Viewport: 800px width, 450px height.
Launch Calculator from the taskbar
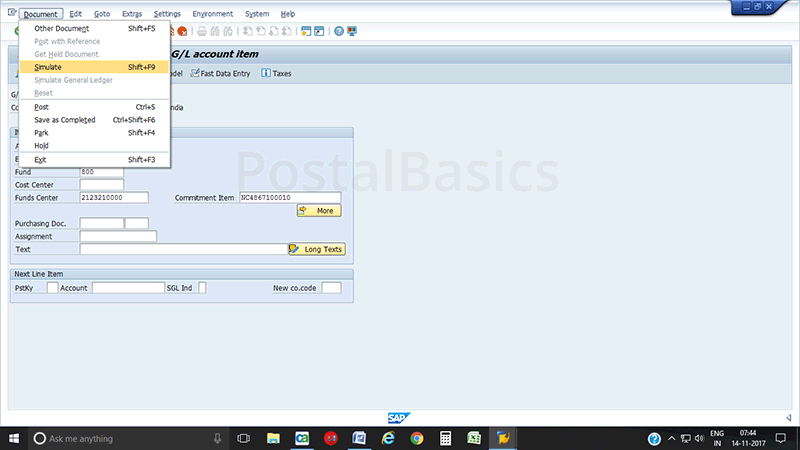pyautogui.click(x=446, y=438)
